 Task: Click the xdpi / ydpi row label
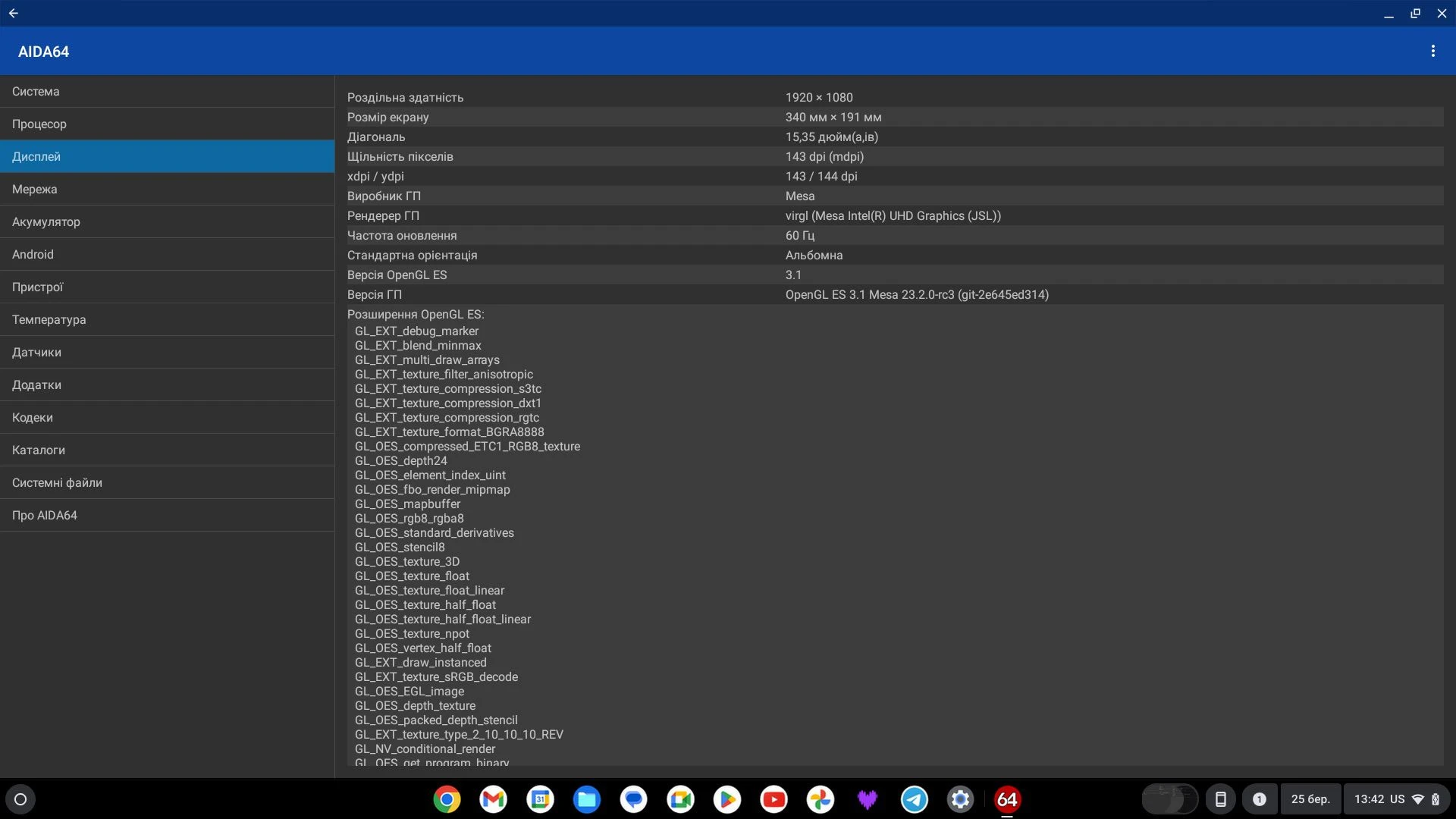pyautogui.click(x=375, y=177)
